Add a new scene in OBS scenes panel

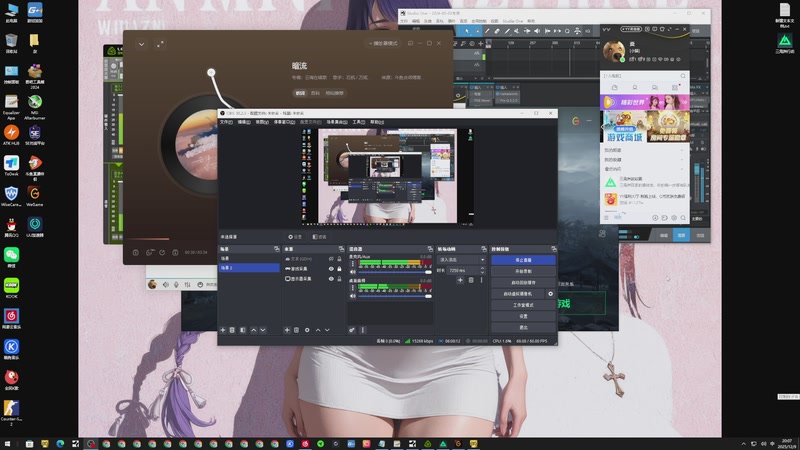(223, 330)
